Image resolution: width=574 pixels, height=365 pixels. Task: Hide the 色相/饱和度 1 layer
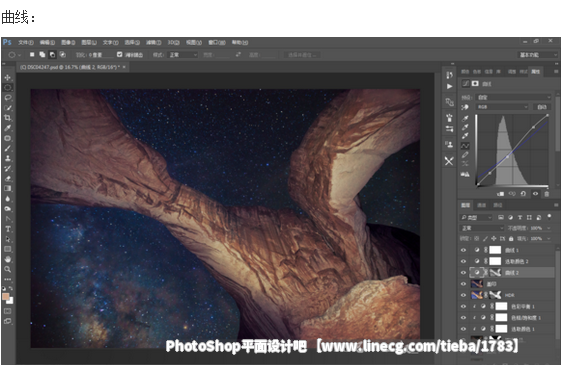pyautogui.click(x=463, y=317)
